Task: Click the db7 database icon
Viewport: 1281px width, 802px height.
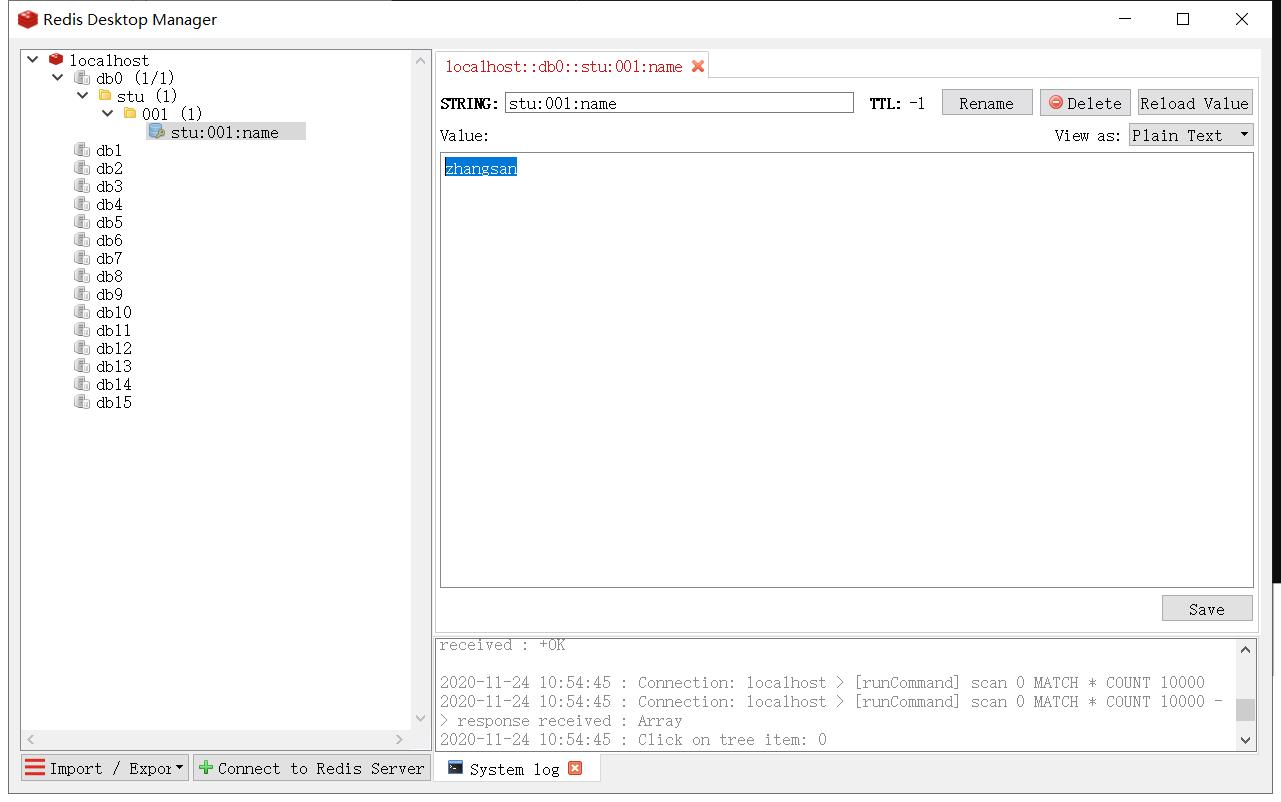Action: coord(82,258)
